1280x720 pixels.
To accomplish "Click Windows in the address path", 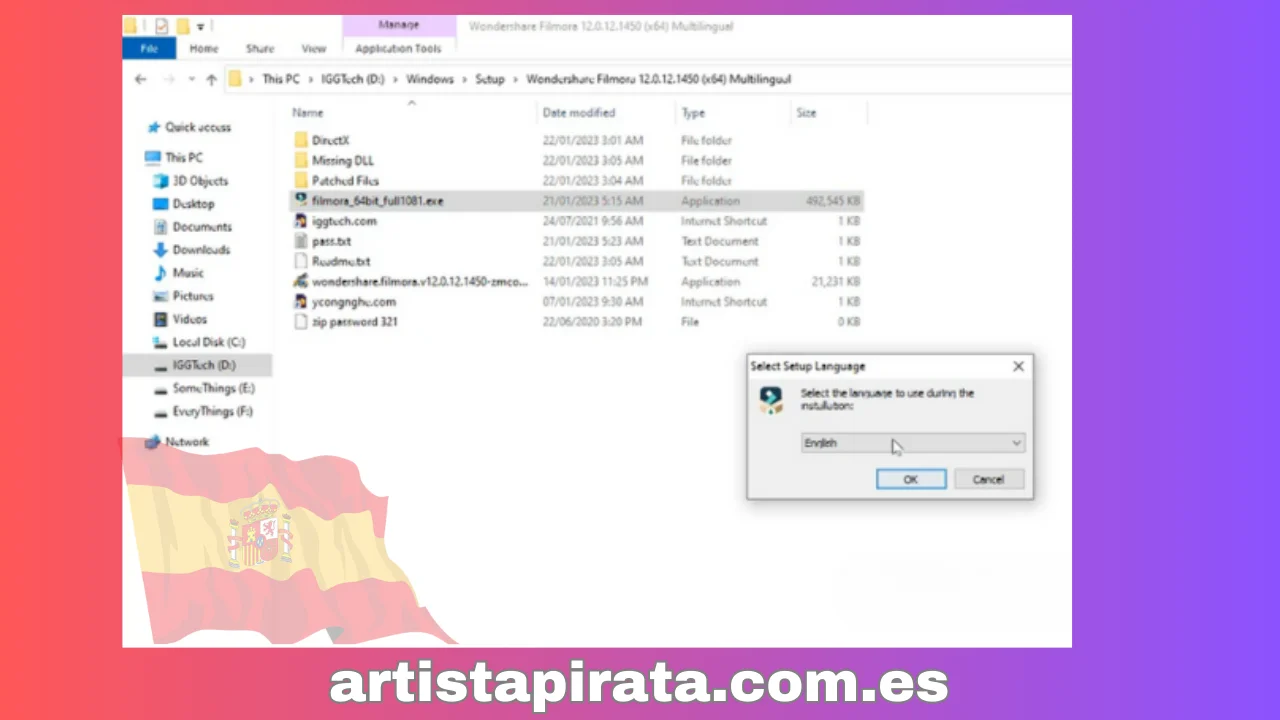I will click(x=429, y=79).
